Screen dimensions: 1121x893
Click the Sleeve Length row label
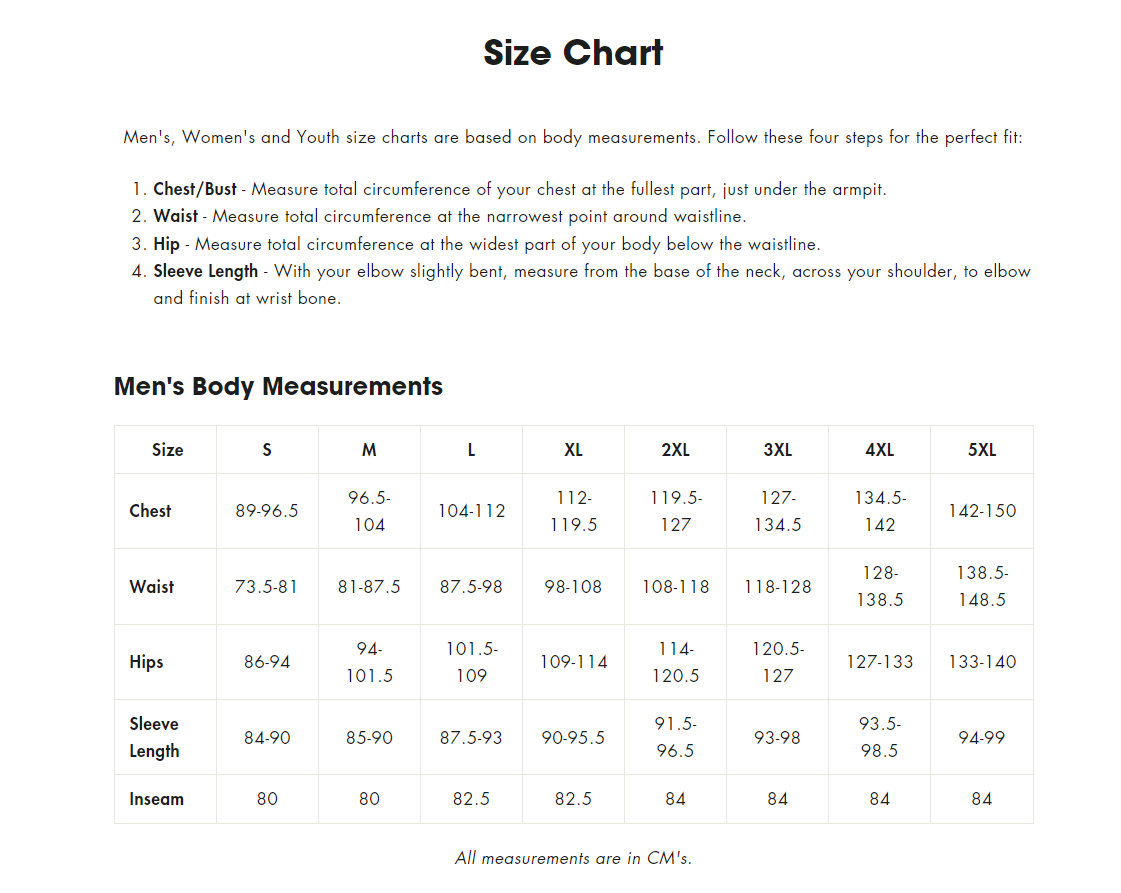154,737
